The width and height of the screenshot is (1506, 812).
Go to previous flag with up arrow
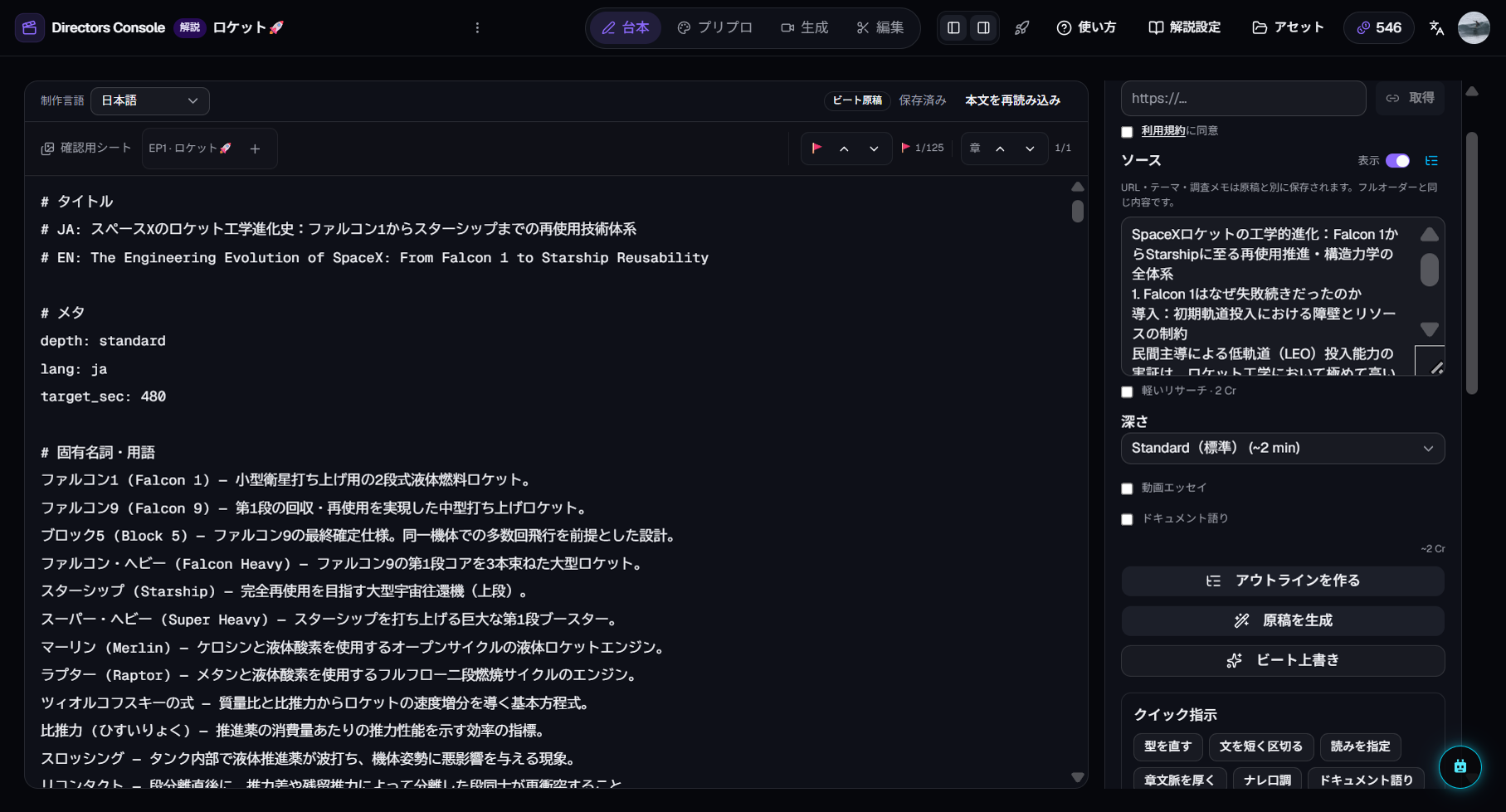coord(844,148)
